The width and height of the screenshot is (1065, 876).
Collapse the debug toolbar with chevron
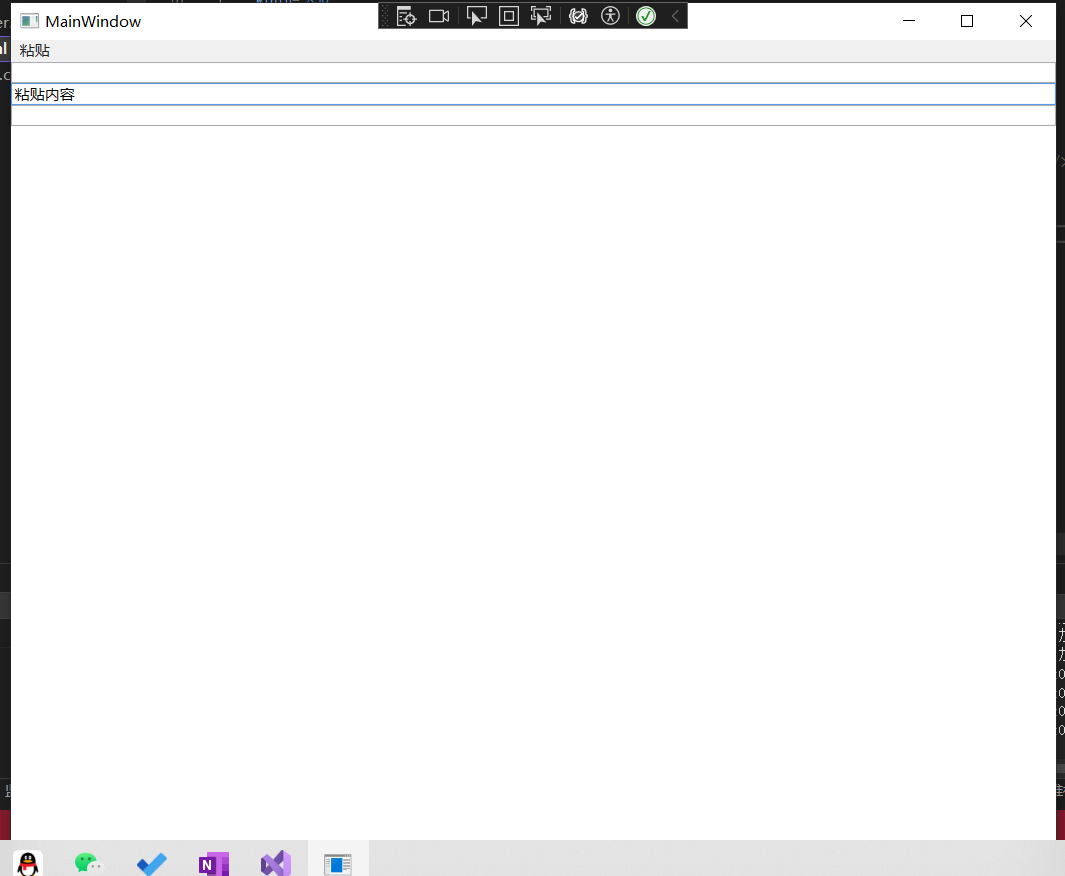click(675, 16)
